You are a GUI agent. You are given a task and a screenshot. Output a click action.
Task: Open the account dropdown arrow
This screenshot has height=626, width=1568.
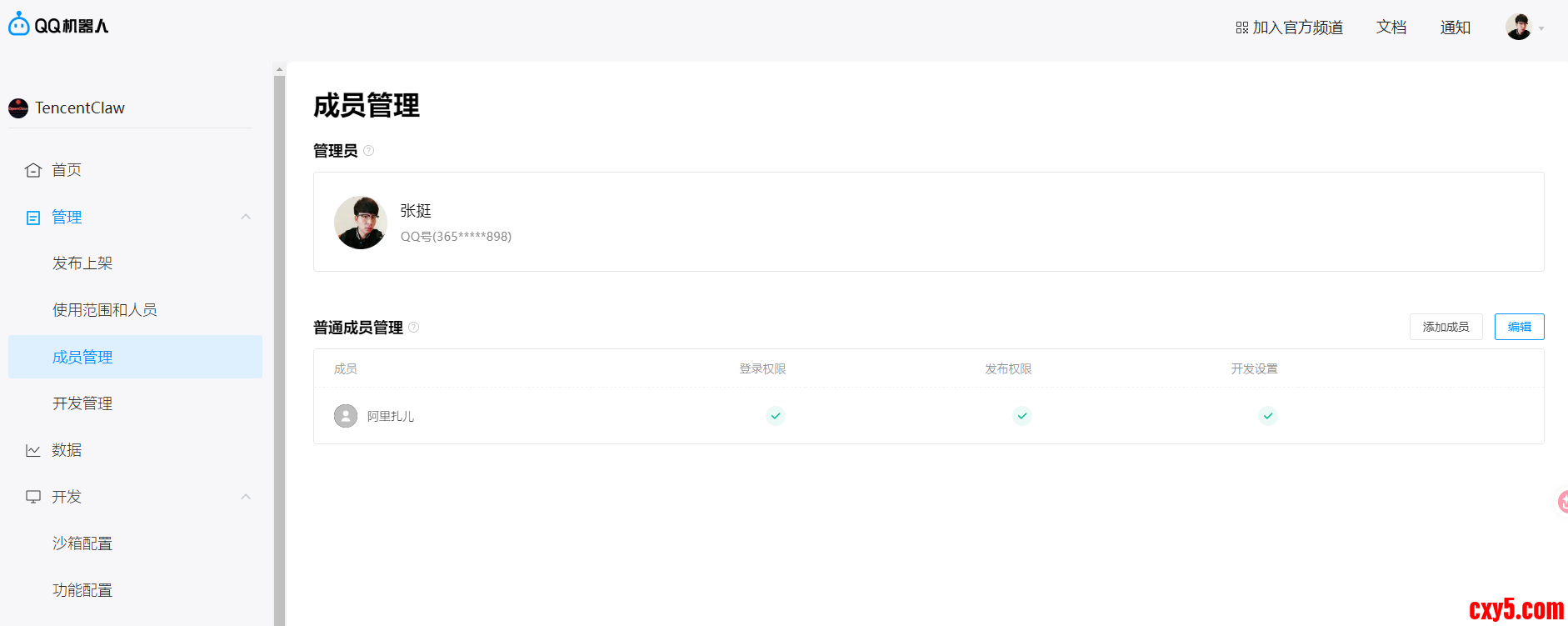1541,28
